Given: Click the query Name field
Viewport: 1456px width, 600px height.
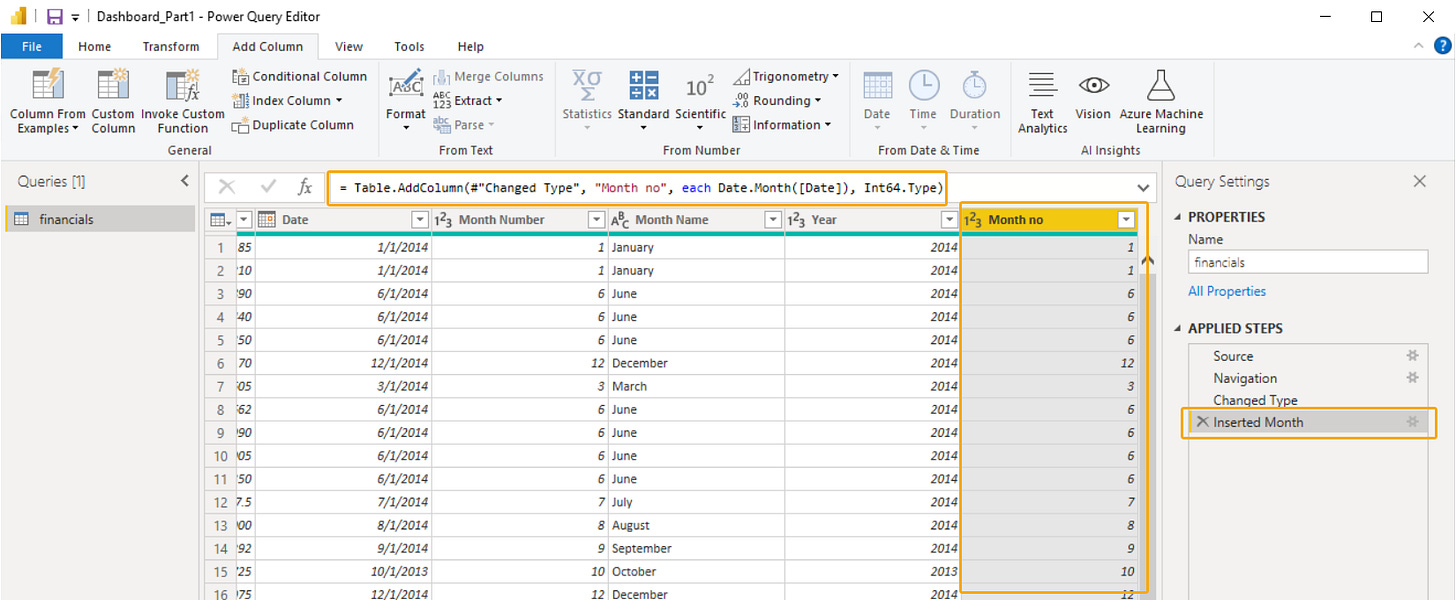Looking at the screenshot, I should click(x=1308, y=262).
